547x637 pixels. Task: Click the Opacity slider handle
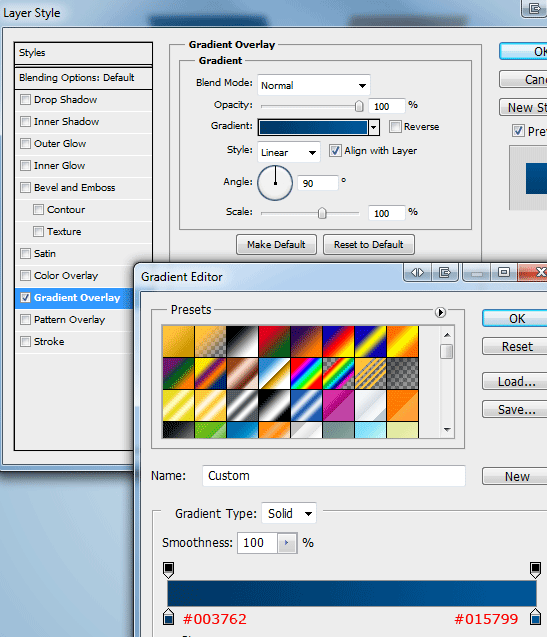click(x=359, y=106)
